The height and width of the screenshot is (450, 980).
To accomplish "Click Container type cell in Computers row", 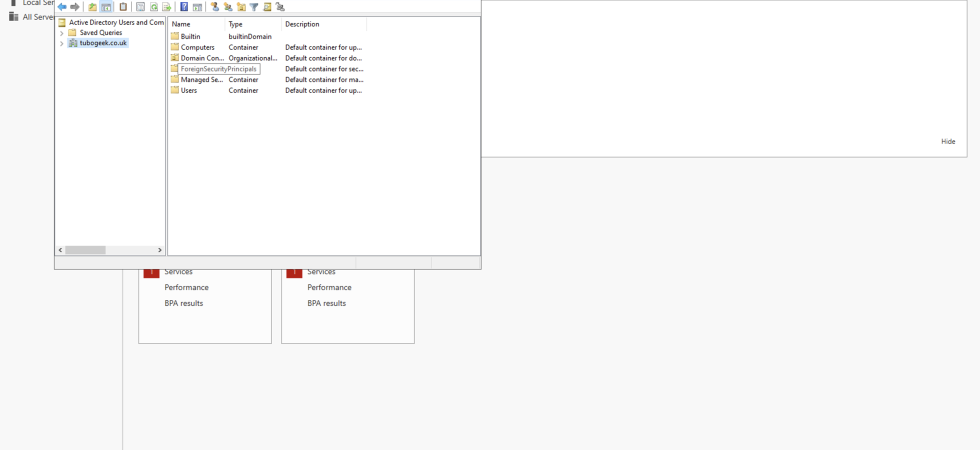I will pos(243,47).
